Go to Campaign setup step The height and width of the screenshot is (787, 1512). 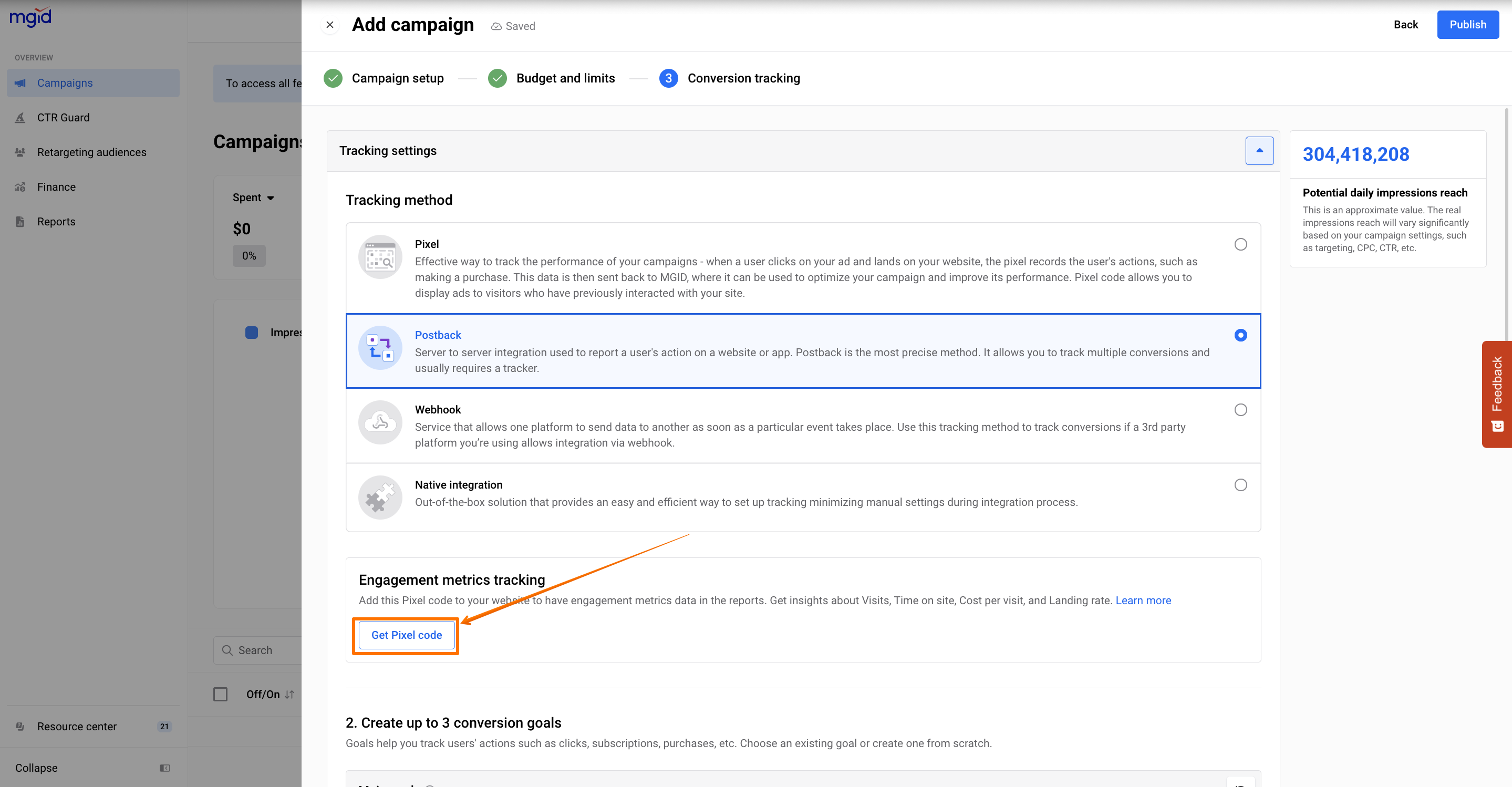pos(397,78)
